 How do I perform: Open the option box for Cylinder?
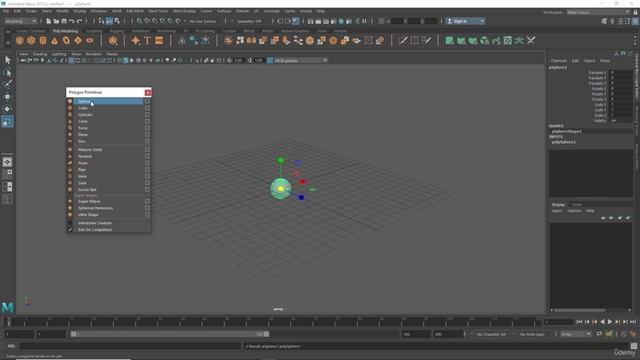point(147,115)
